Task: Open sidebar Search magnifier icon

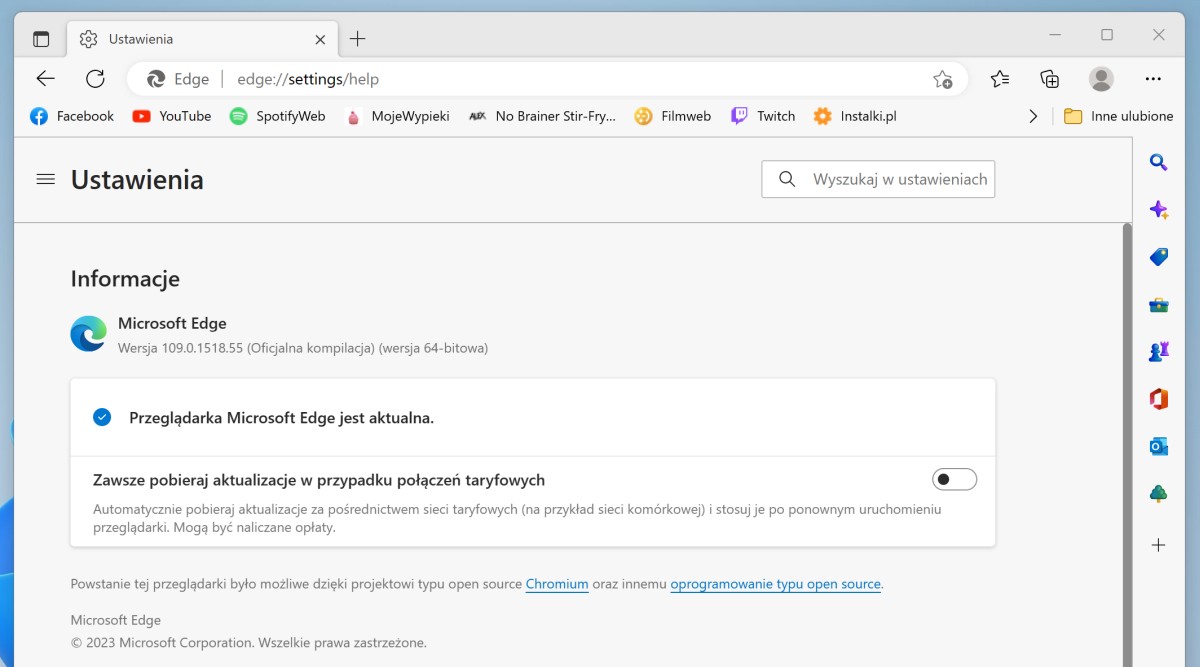Action: [x=1158, y=162]
